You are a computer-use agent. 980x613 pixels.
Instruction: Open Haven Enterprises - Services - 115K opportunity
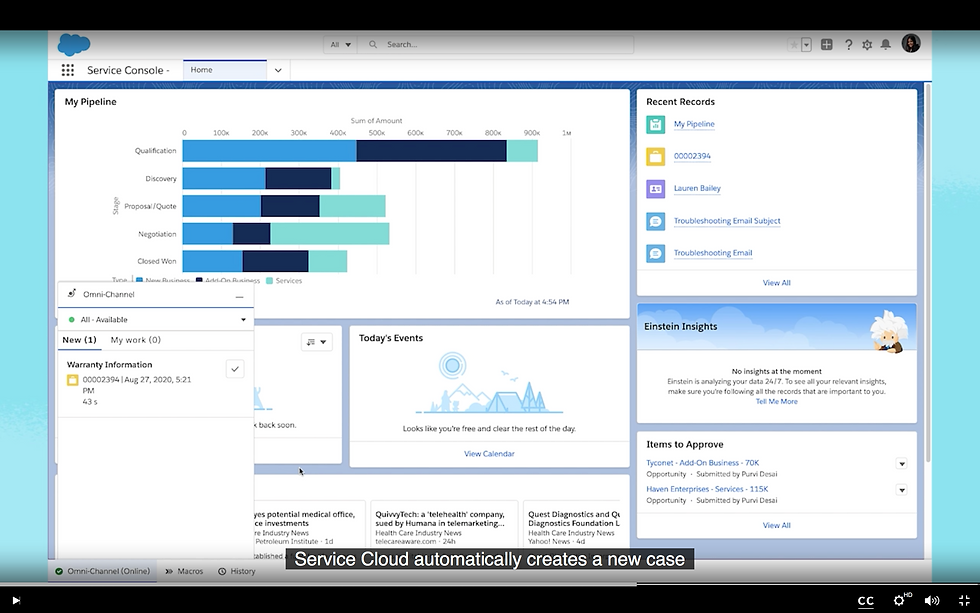[707, 489]
